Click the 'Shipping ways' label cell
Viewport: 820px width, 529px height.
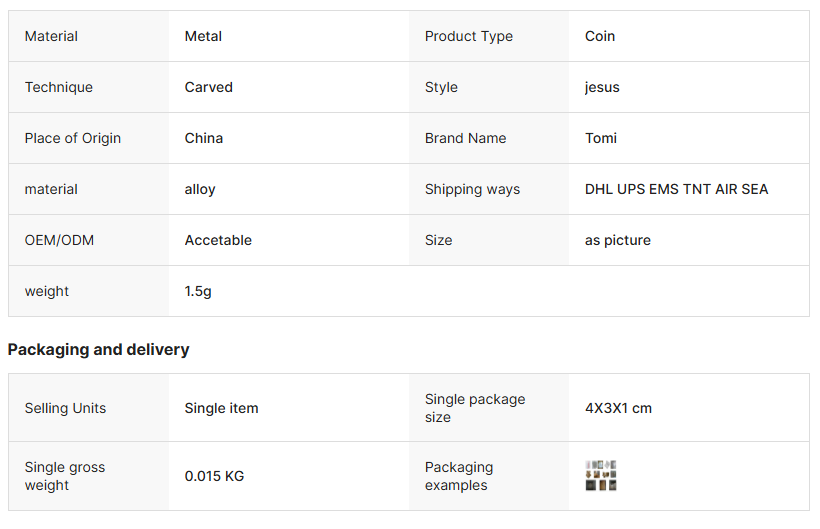[472, 189]
